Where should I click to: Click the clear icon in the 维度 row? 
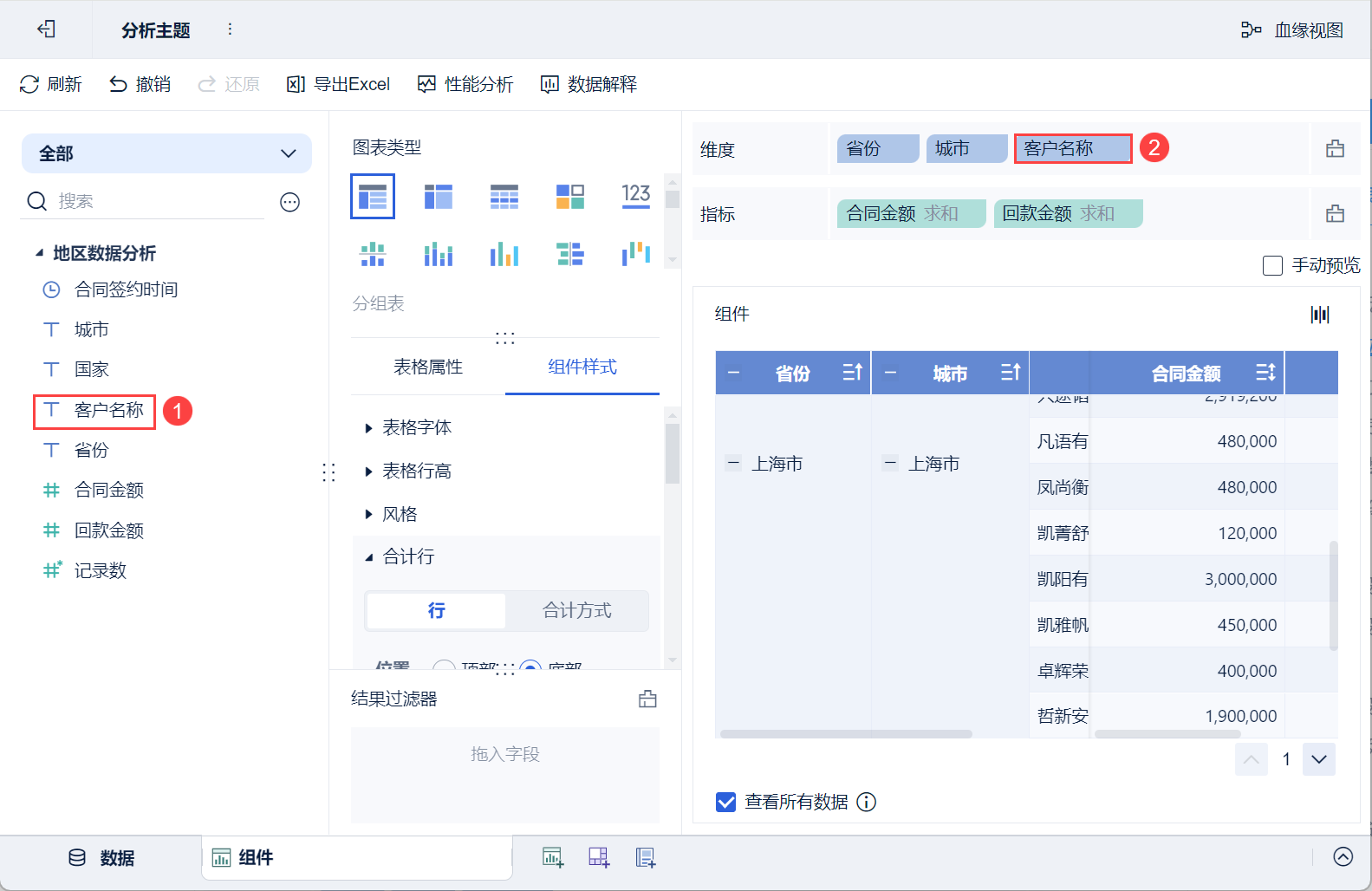[x=1335, y=149]
